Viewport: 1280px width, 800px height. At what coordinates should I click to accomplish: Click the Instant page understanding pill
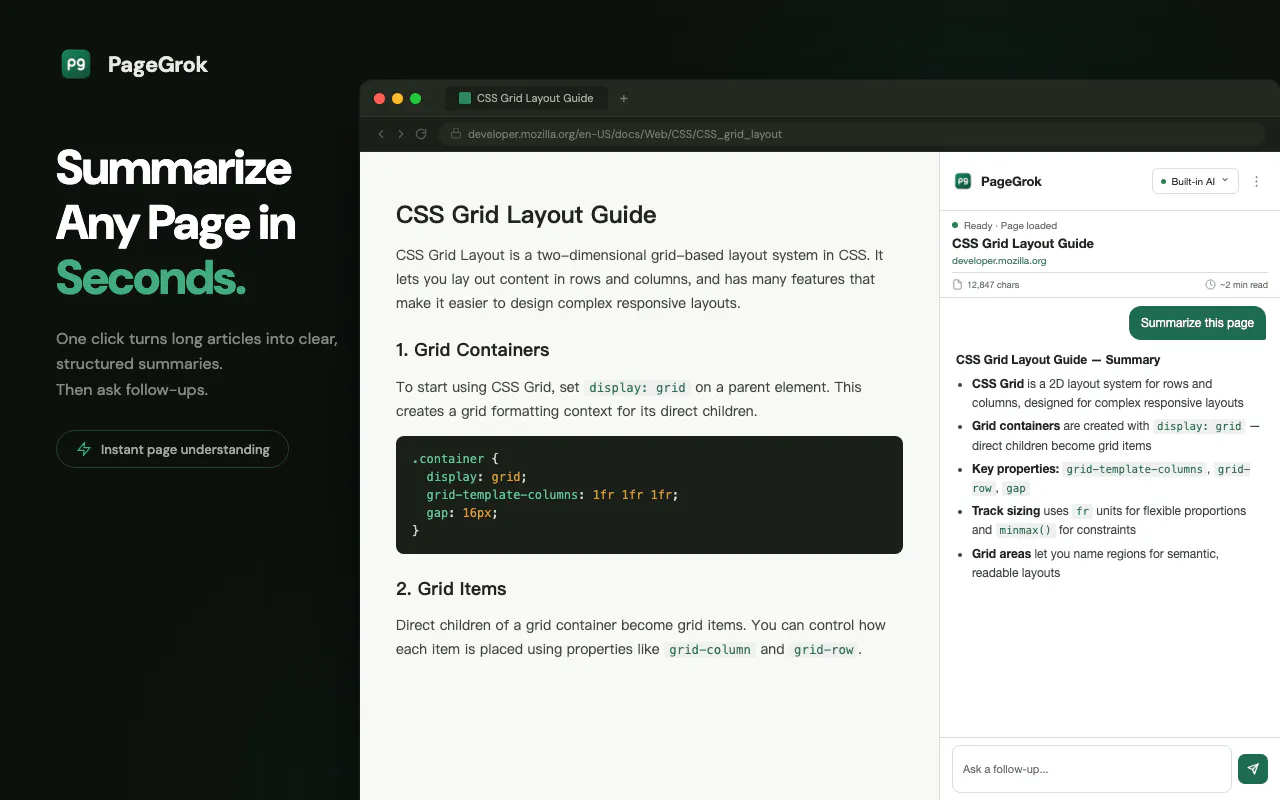(x=172, y=449)
